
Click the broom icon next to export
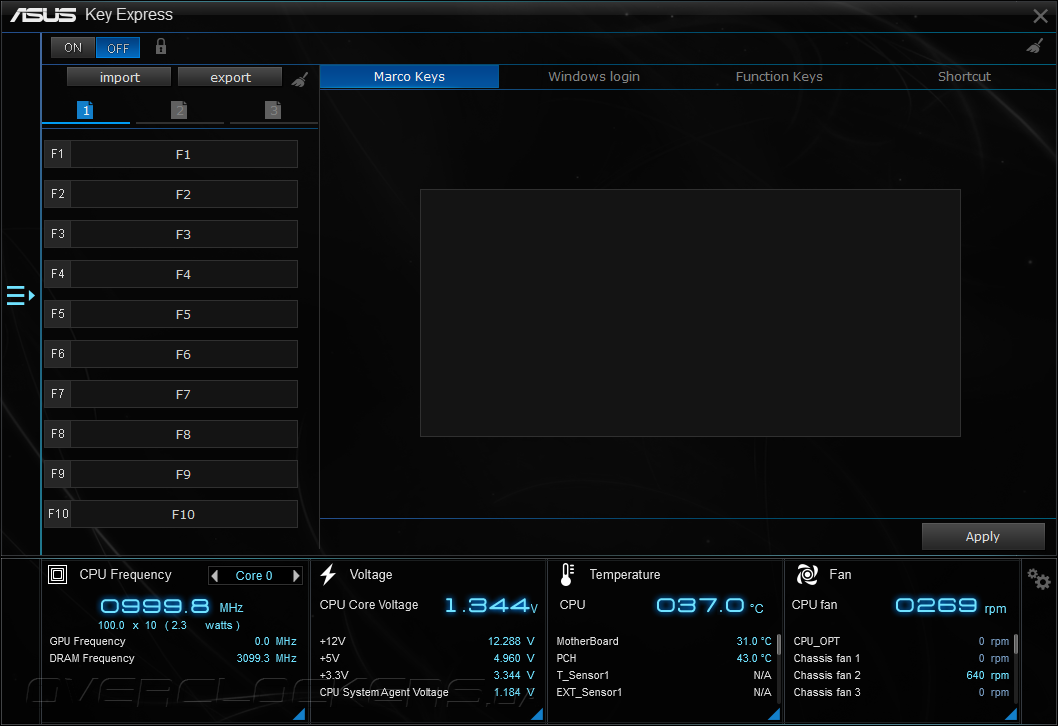[300, 79]
